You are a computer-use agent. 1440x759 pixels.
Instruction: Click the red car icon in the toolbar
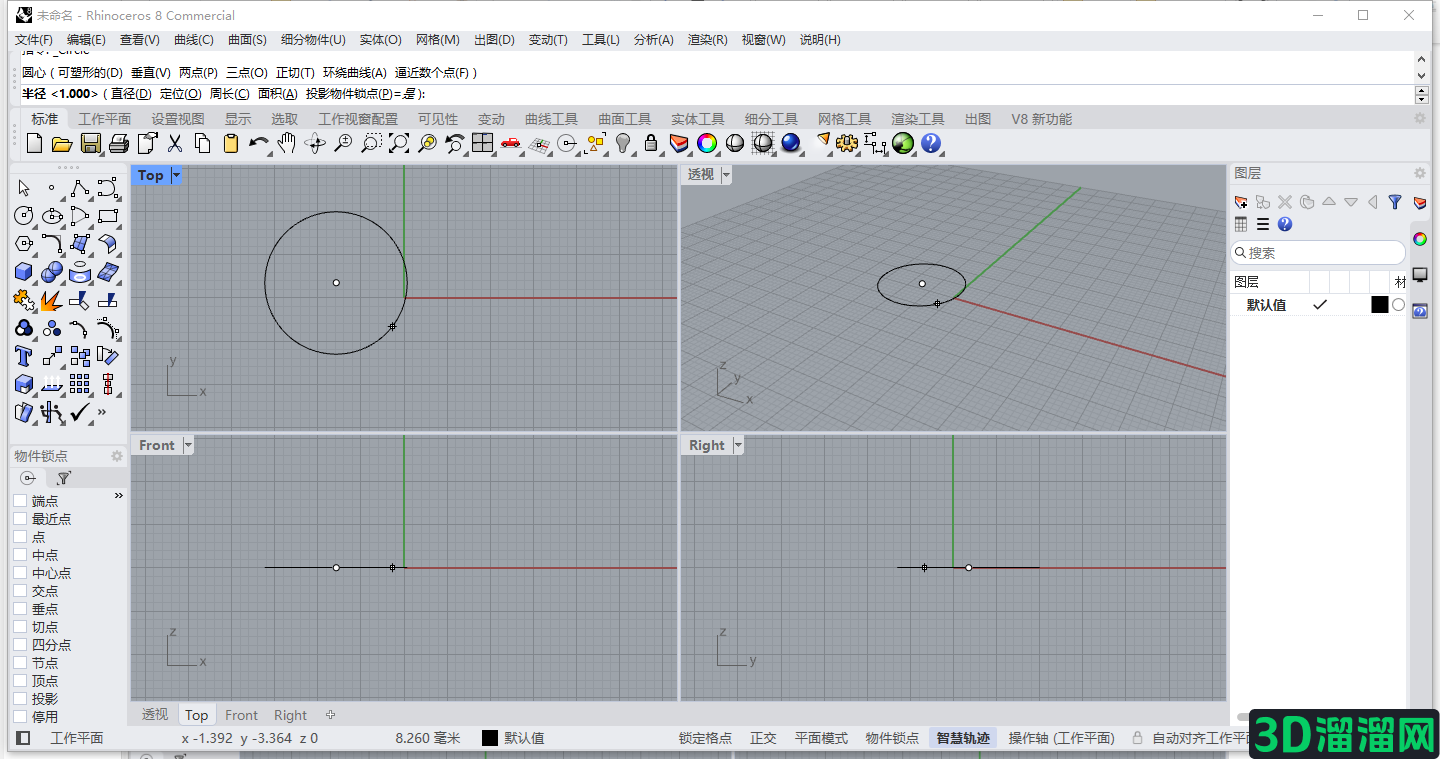pos(511,143)
